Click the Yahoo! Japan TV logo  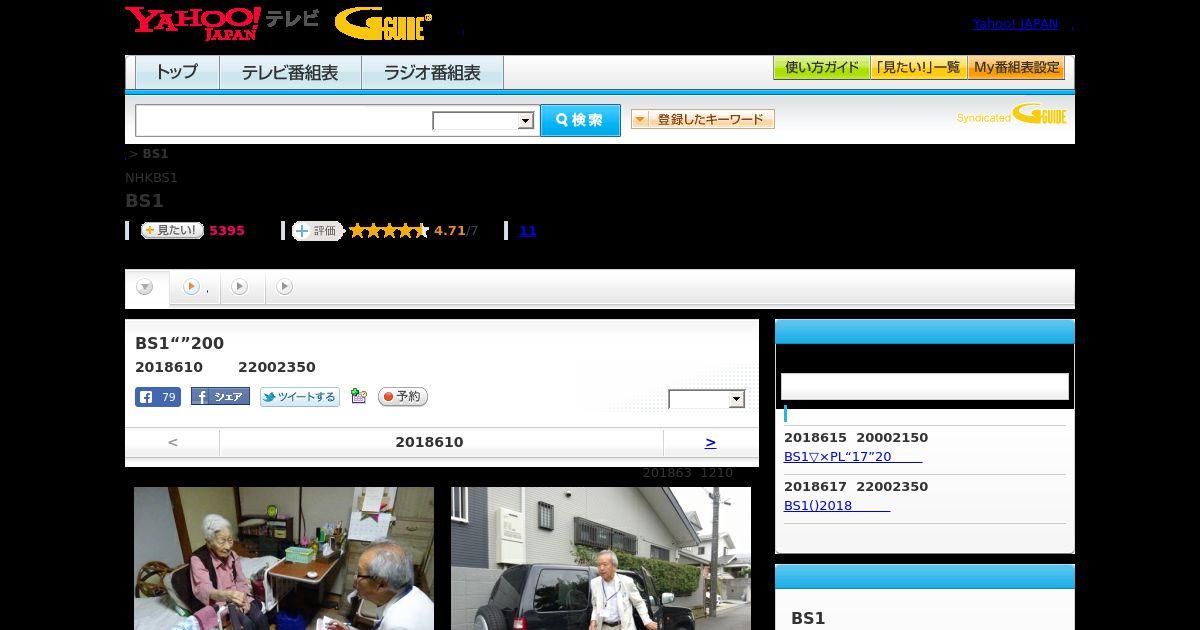pos(221,23)
